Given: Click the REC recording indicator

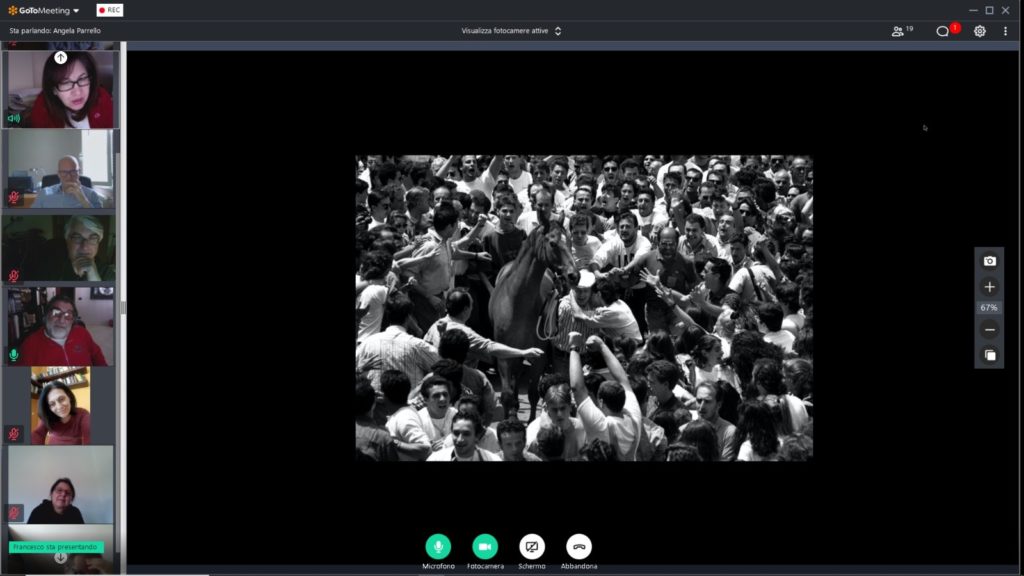Looking at the screenshot, I should coord(110,10).
